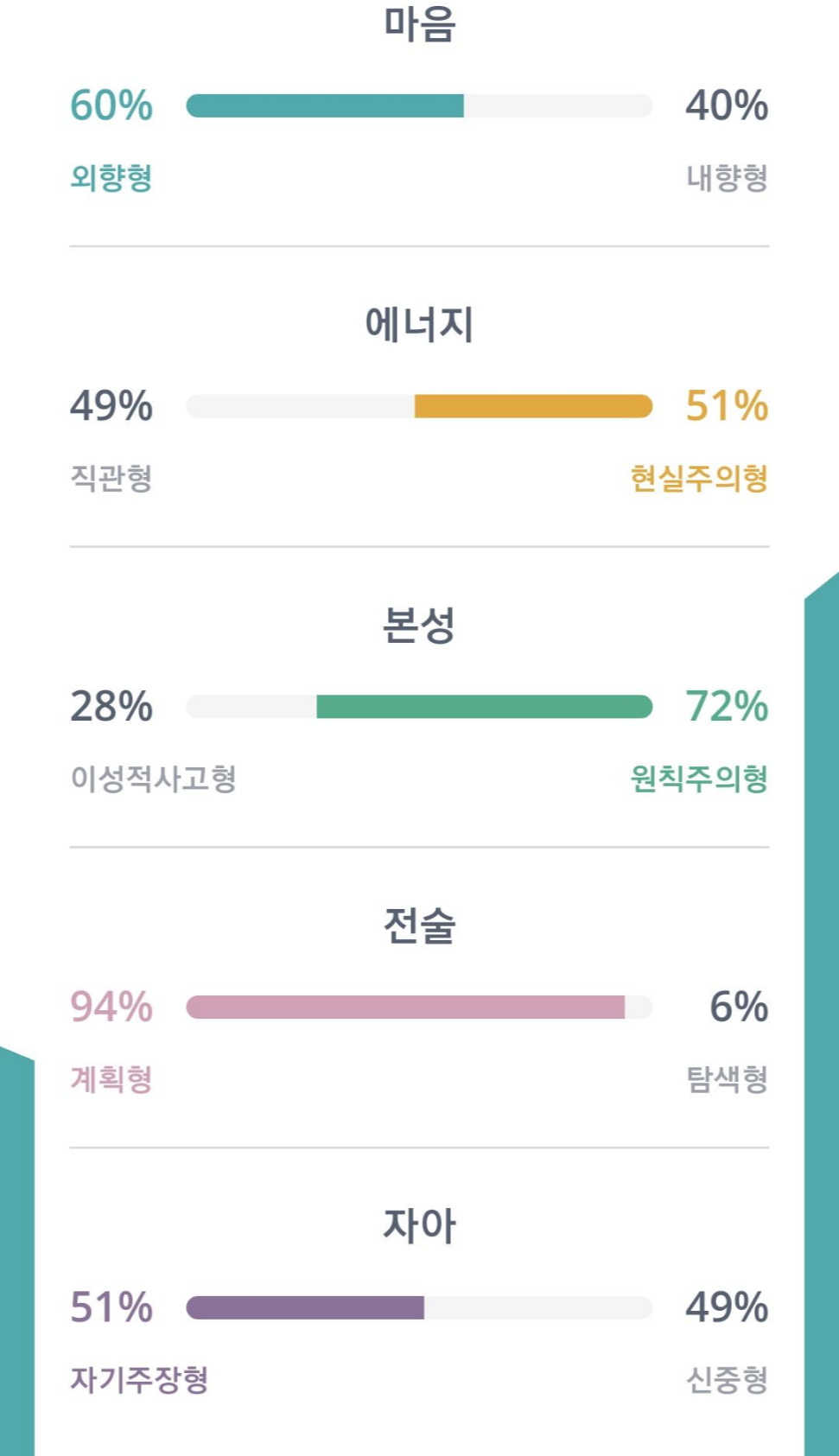Image resolution: width=839 pixels, height=1456 pixels.
Task: Select the 탐색형 label
Action: click(x=727, y=1079)
